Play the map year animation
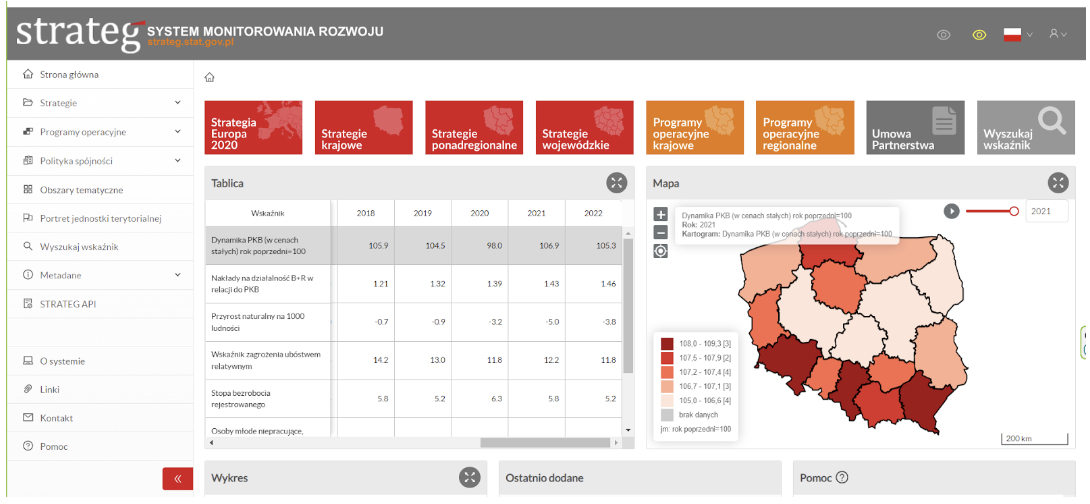 click(x=952, y=211)
